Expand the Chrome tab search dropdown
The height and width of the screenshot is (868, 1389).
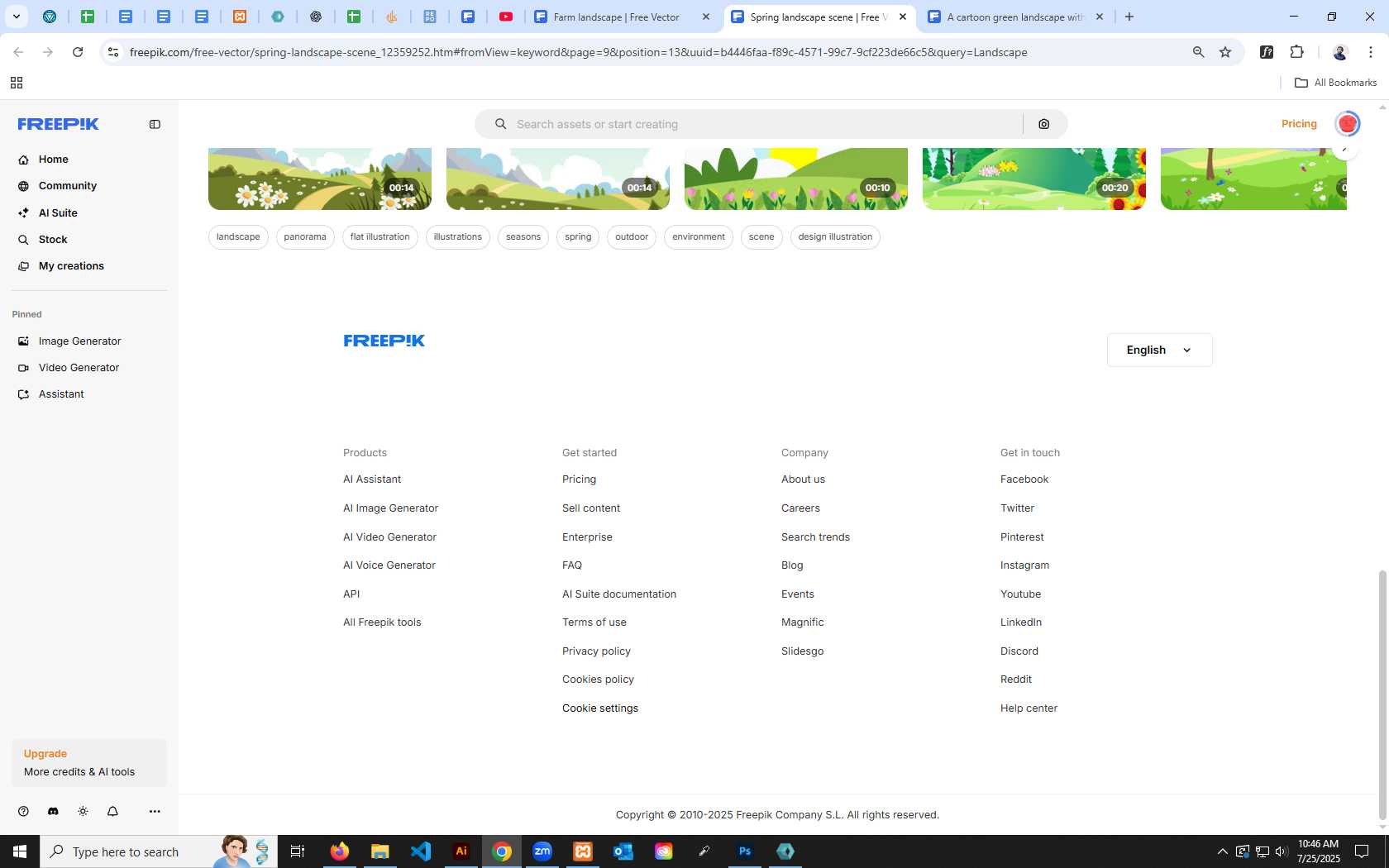(x=16, y=17)
